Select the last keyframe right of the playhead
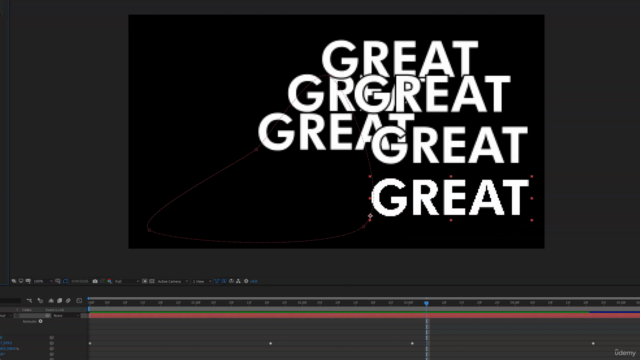Screen dimensions: 640x360 pyautogui.click(x=593, y=343)
